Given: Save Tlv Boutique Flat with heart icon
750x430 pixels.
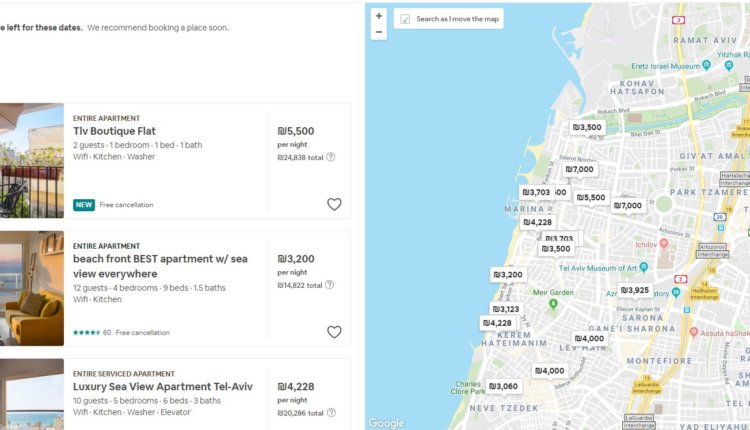Looking at the screenshot, I should pyautogui.click(x=334, y=204).
